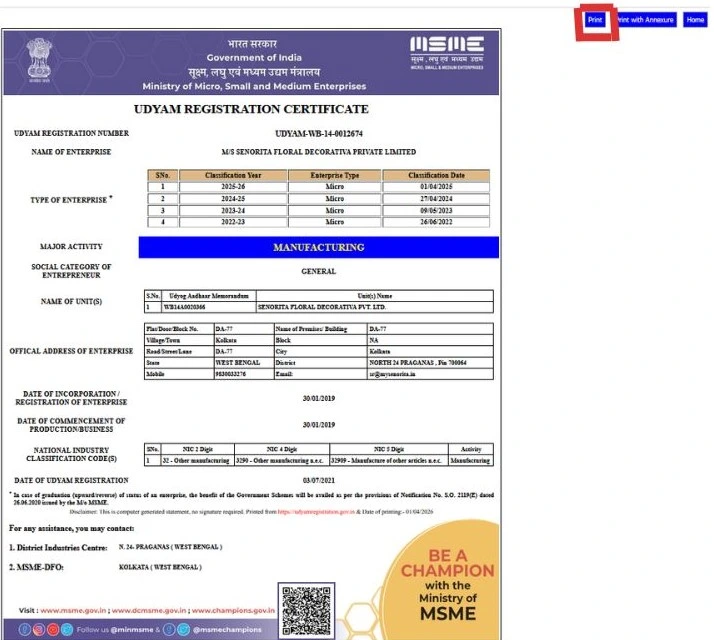Click the Enterprise Type column header
Image resolution: width=714 pixels, height=640 pixels.
click(335, 175)
